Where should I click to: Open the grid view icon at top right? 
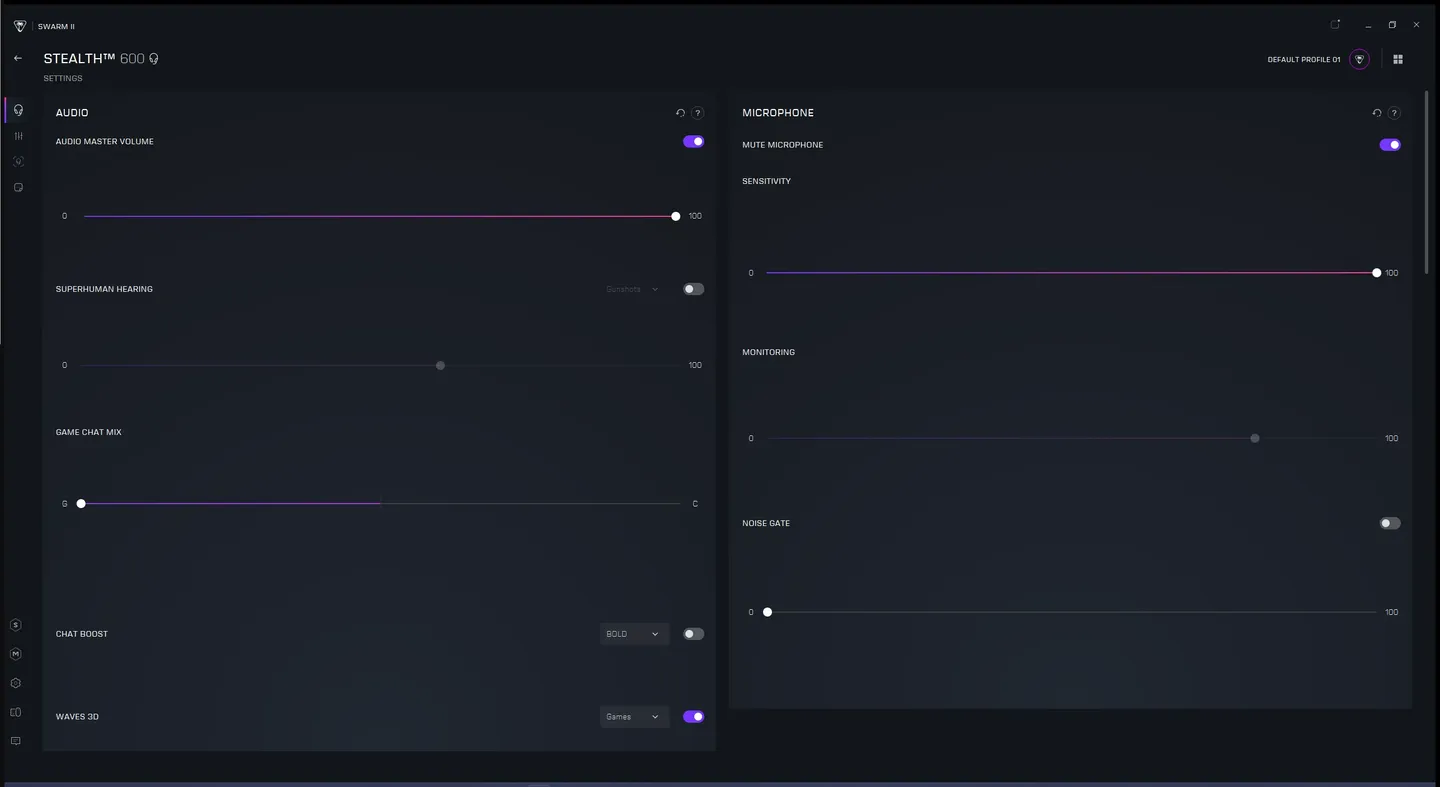pyautogui.click(x=1398, y=59)
